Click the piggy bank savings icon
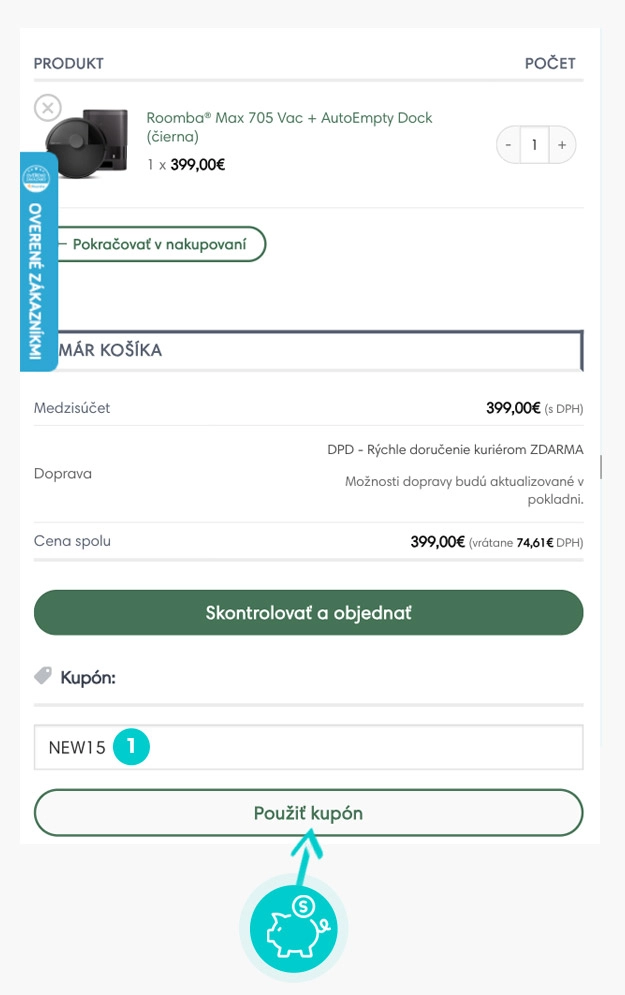This screenshot has height=995, width=625. click(x=293, y=924)
